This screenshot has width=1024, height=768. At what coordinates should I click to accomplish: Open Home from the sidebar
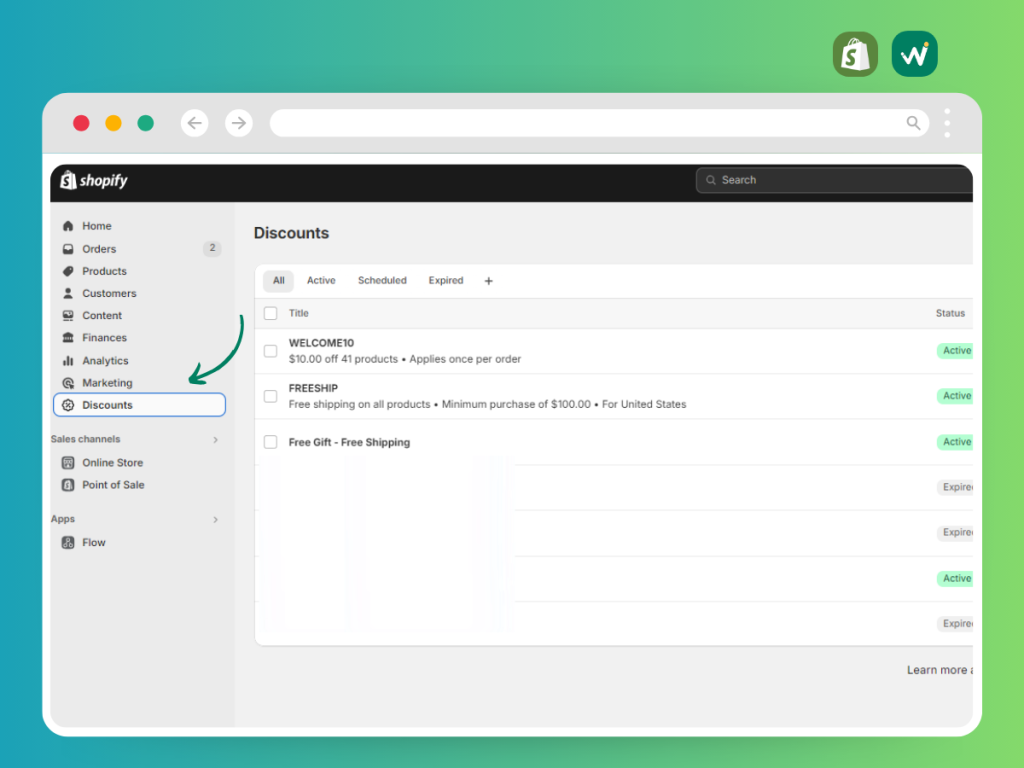point(97,226)
